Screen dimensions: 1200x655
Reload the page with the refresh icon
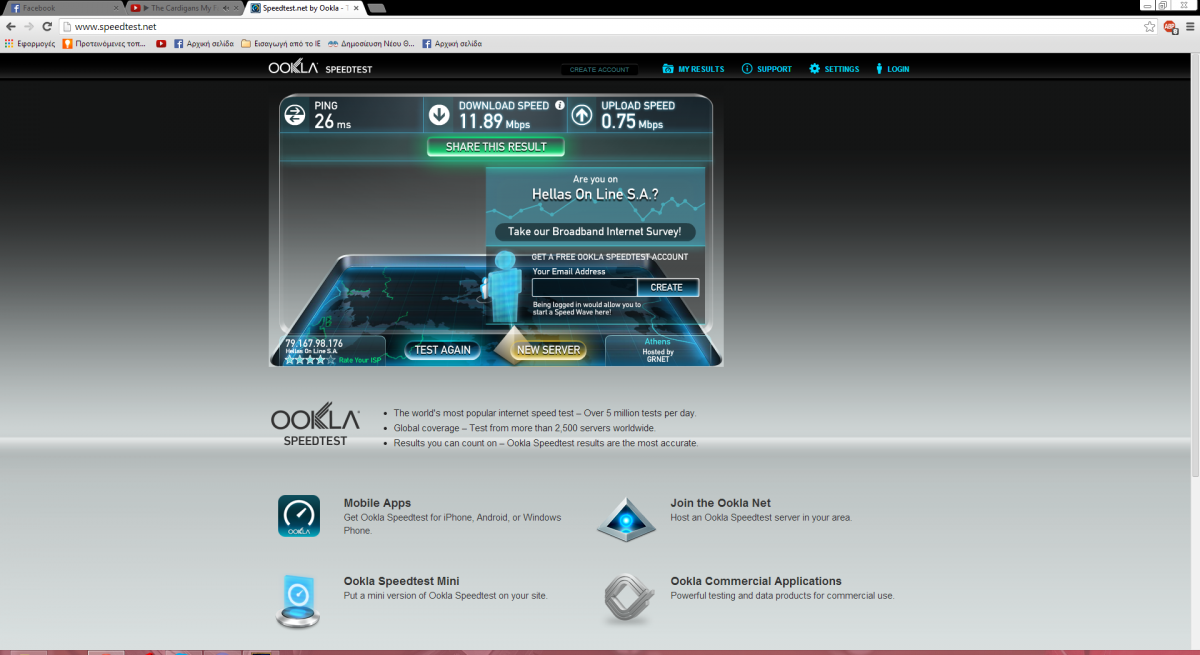pos(46,26)
